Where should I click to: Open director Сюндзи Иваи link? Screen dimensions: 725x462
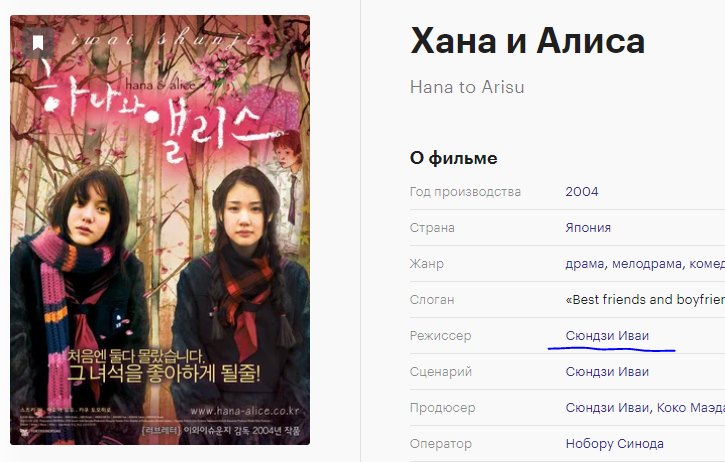pos(607,336)
